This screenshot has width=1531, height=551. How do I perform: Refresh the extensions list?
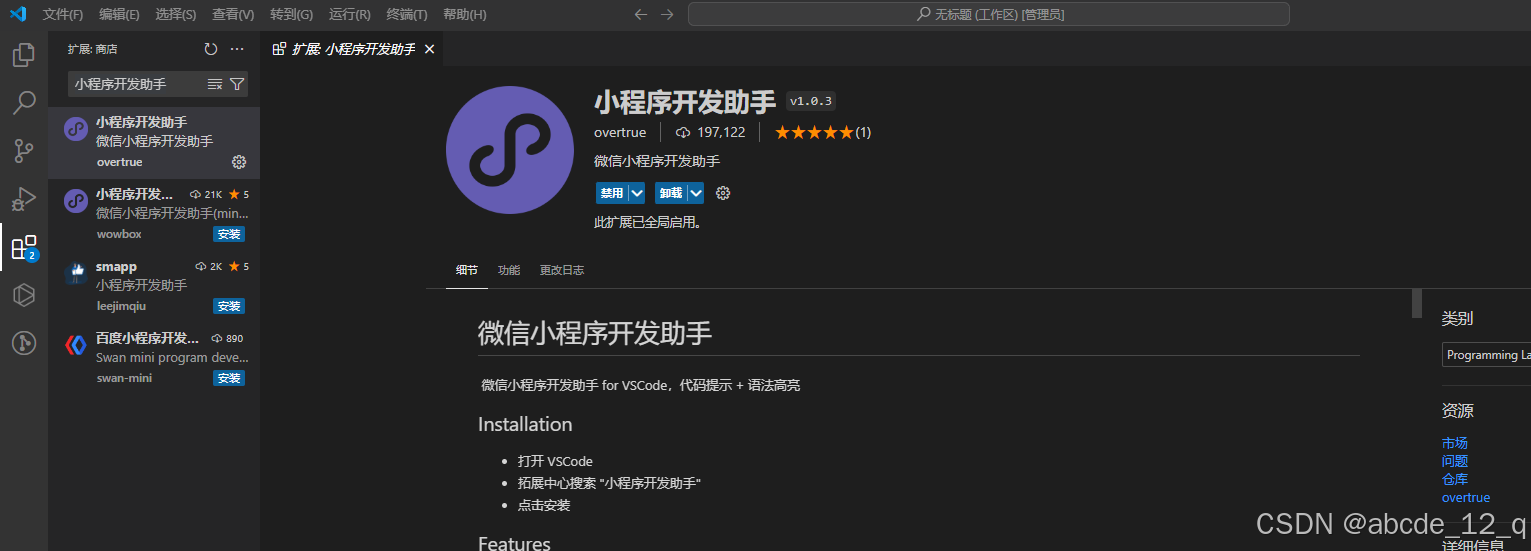(x=210, y=49)
